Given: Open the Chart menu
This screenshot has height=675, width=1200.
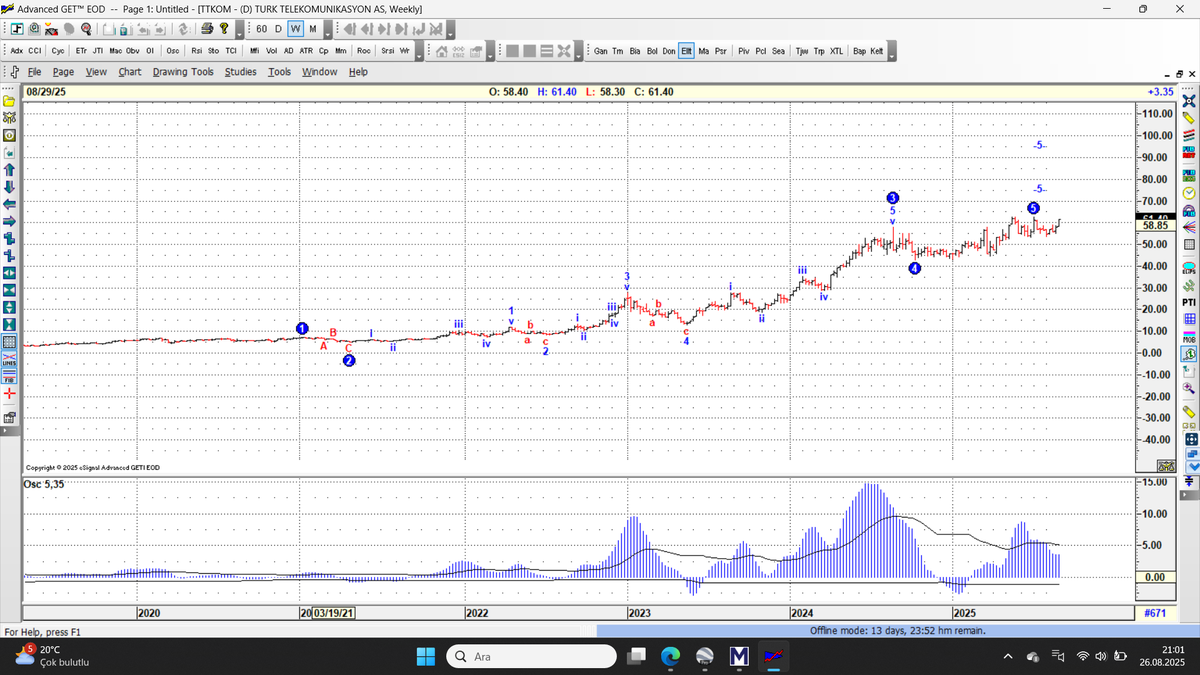Looking at the screenshot, I should (130, 72).
